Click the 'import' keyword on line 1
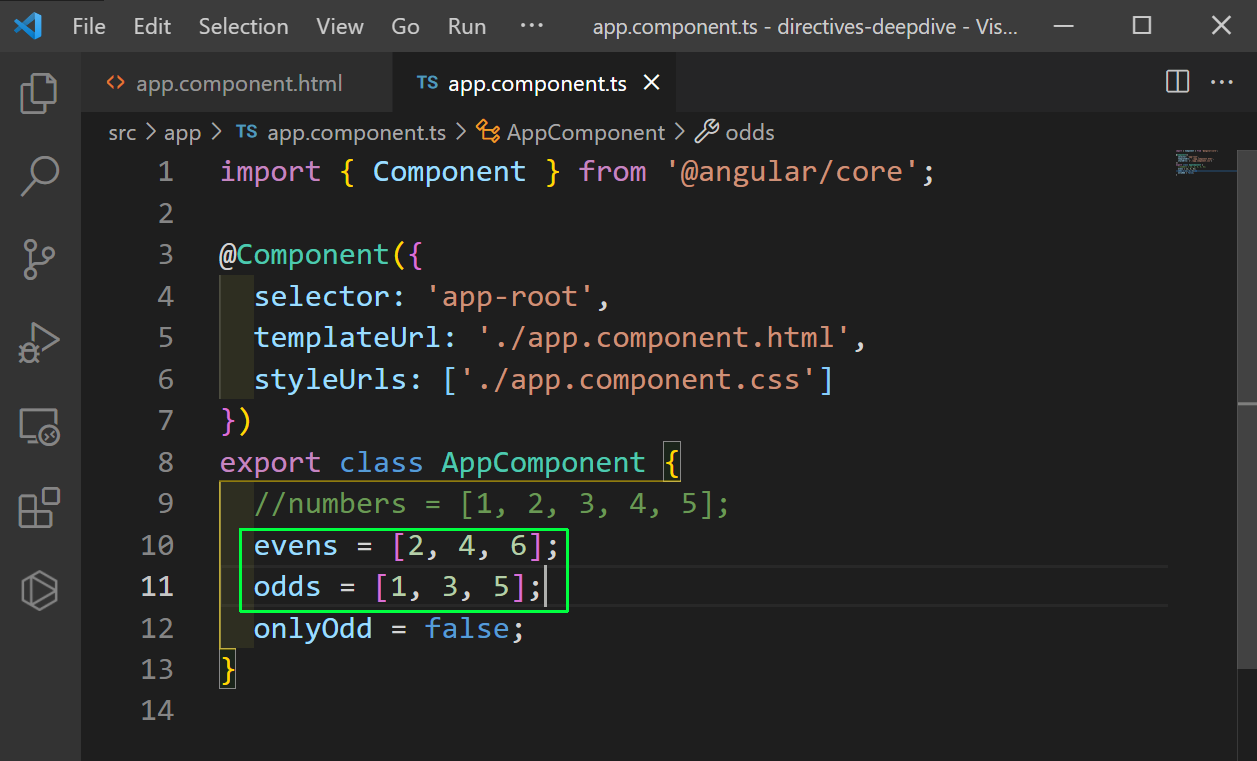 pos(270,172)
